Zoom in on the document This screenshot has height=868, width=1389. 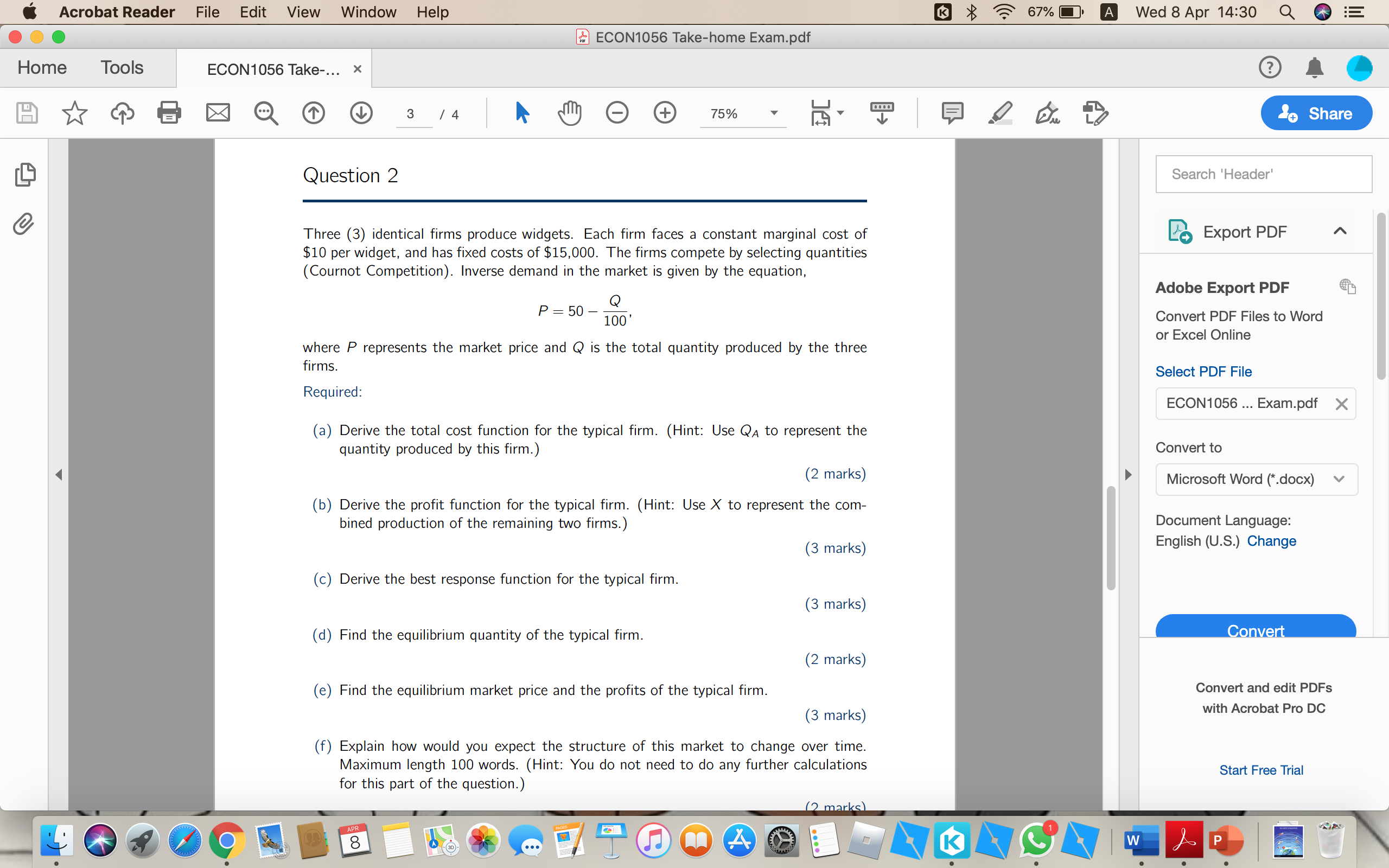[665, 112]
